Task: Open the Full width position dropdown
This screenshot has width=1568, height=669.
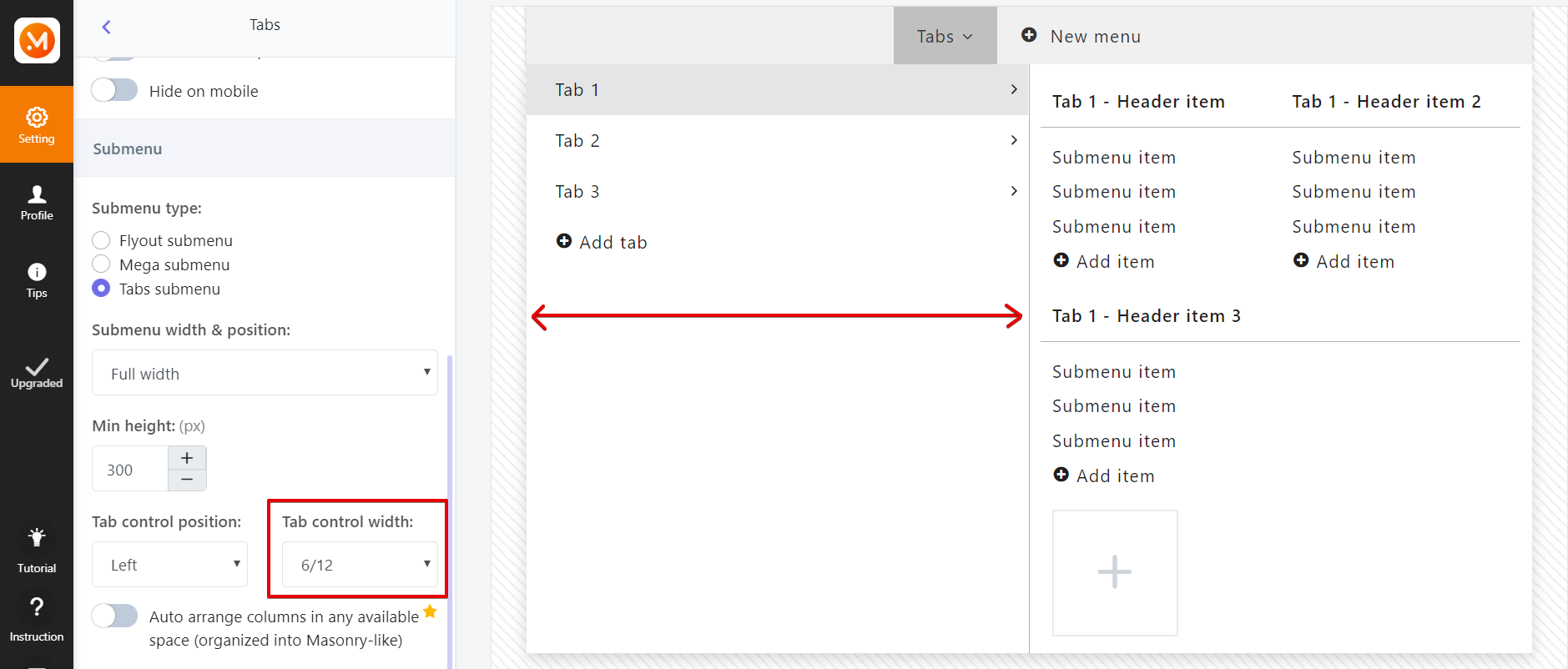Action: (x=265, y=373)
